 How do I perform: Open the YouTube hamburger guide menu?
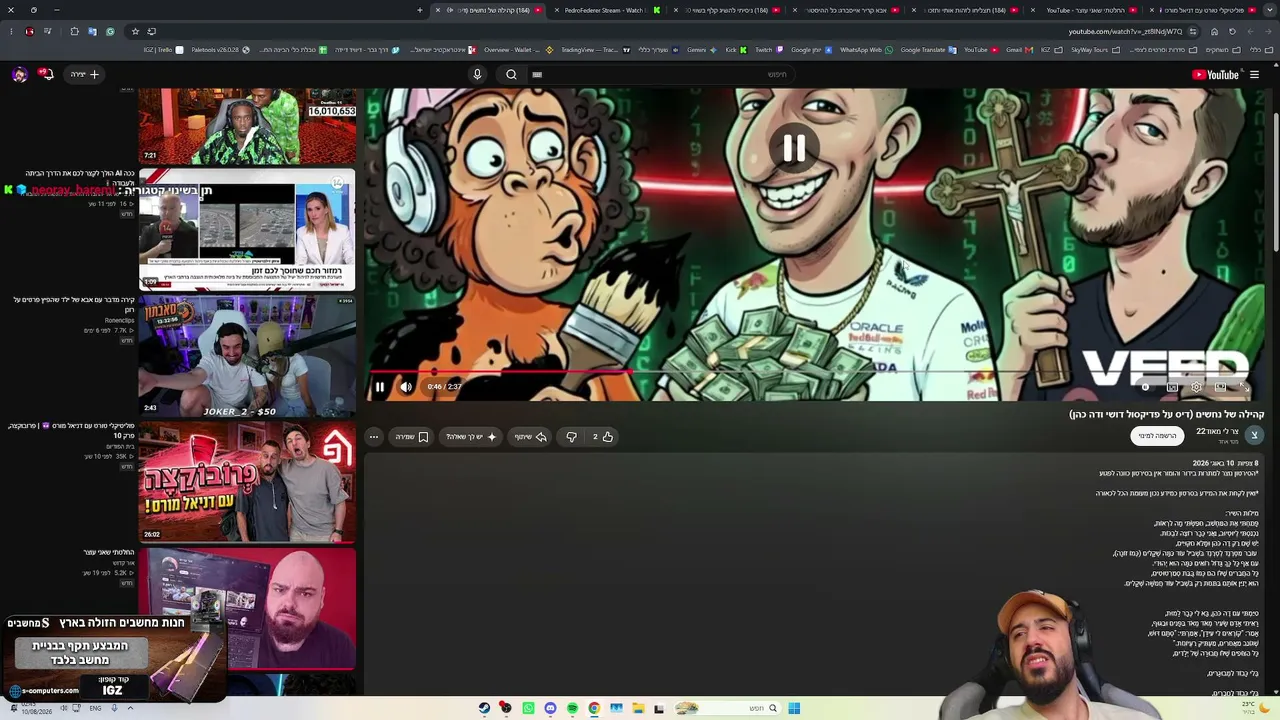(1254, 75)
